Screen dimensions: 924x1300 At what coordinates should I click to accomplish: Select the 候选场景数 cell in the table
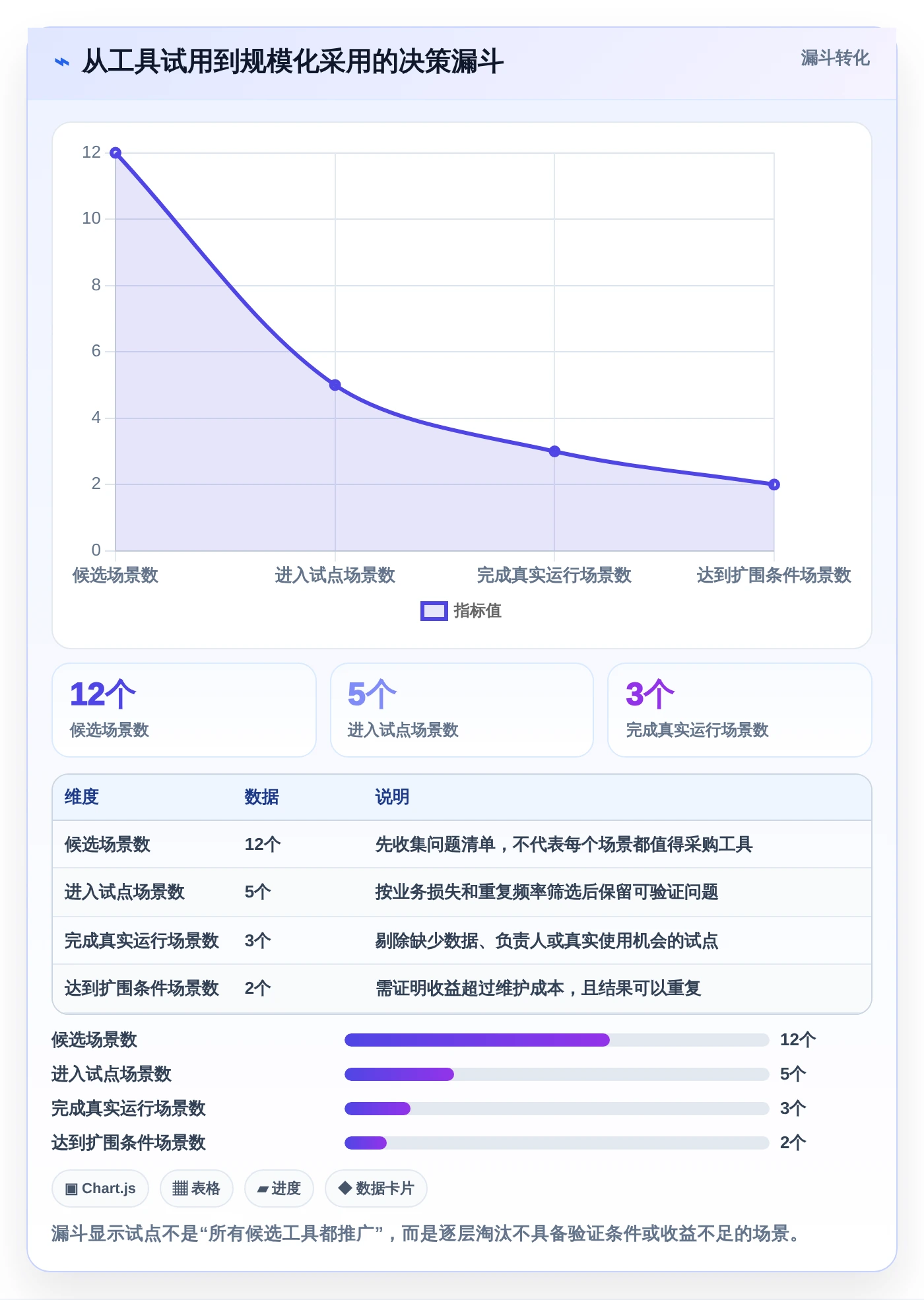[x=108, y=845]
